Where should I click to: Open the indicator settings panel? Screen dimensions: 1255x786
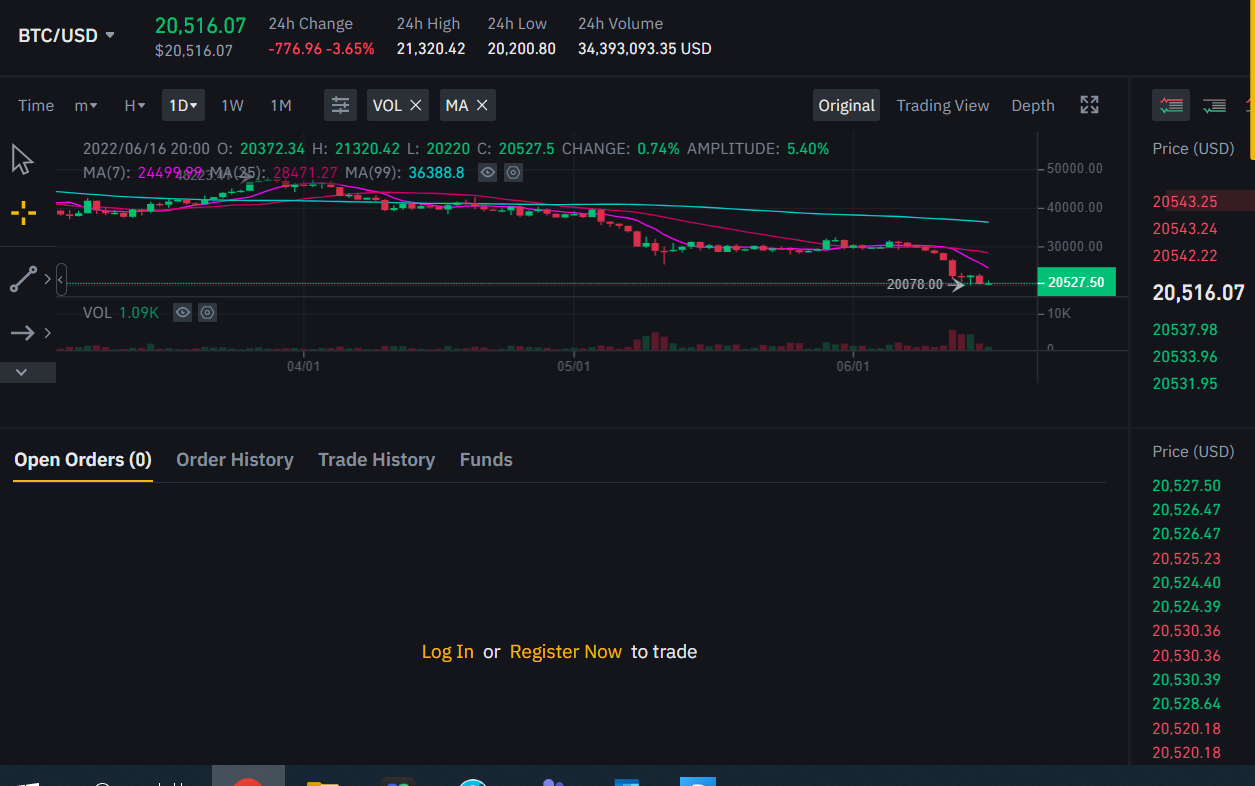[340, 105]
